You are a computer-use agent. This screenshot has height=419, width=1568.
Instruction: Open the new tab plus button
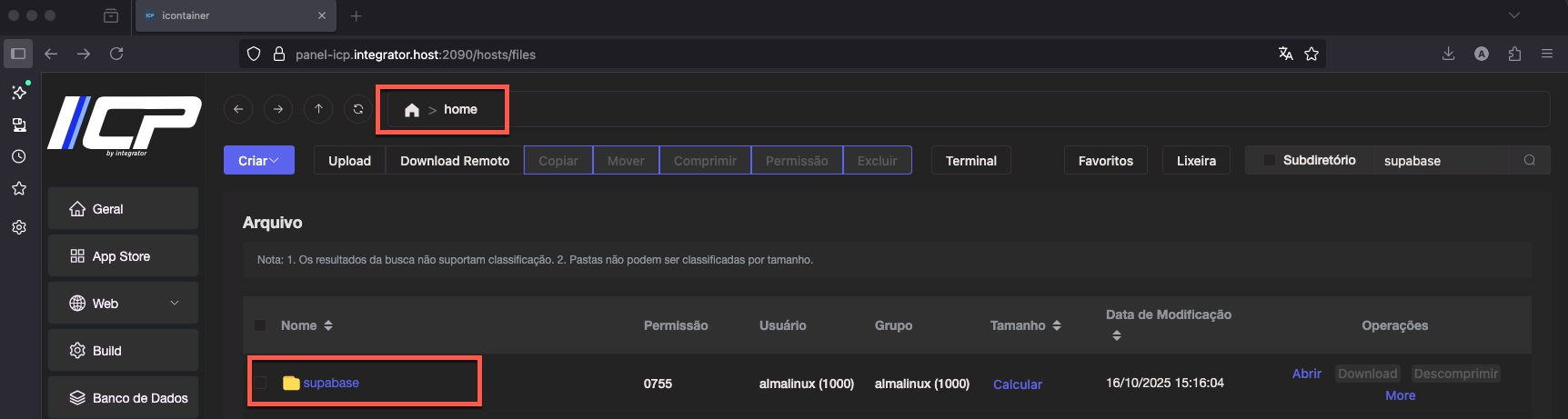point(357,15)
